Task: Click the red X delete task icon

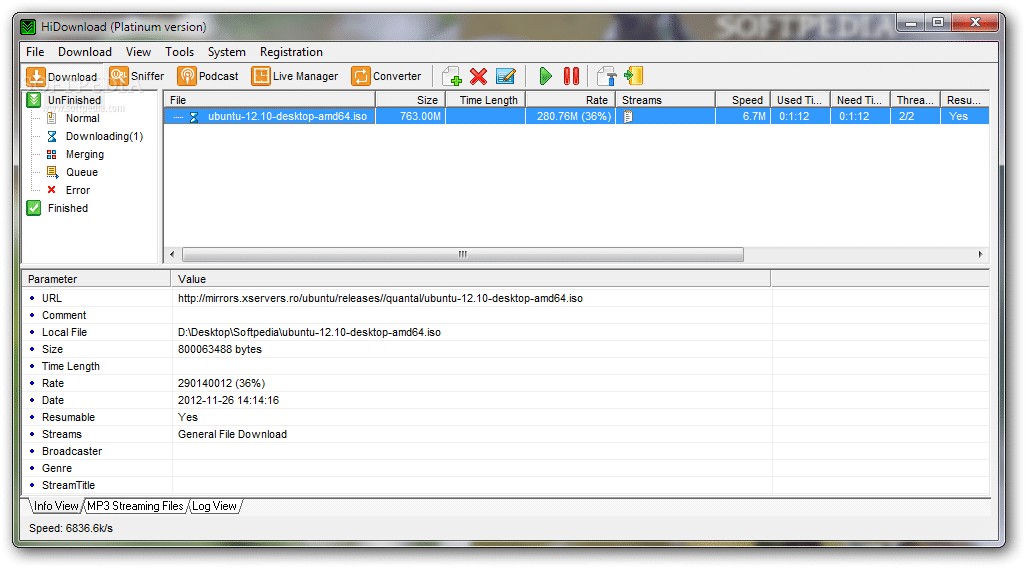Action: [x=479, y=76]
